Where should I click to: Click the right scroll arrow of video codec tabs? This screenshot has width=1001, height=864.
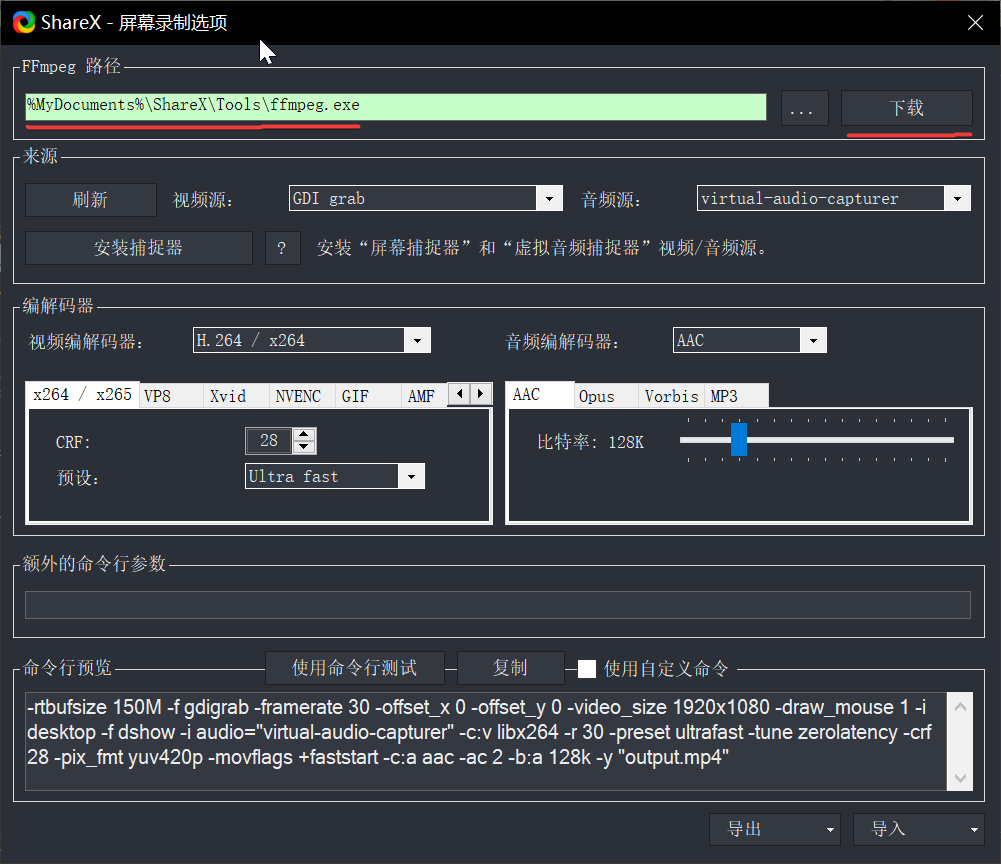[x=481, y=393]
